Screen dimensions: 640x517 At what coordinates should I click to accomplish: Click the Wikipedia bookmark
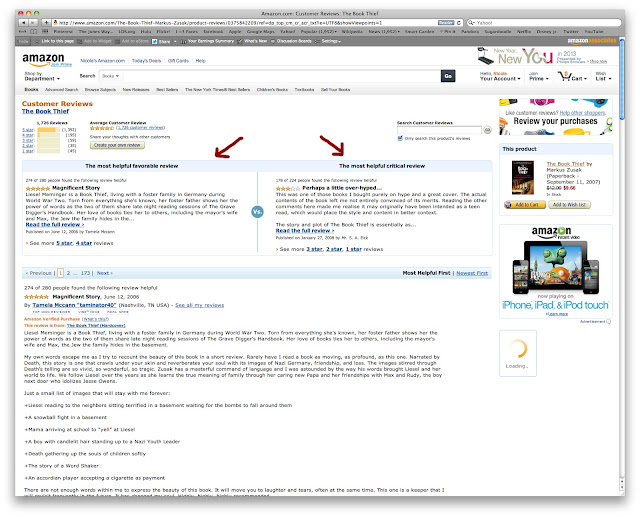(352, 31)
